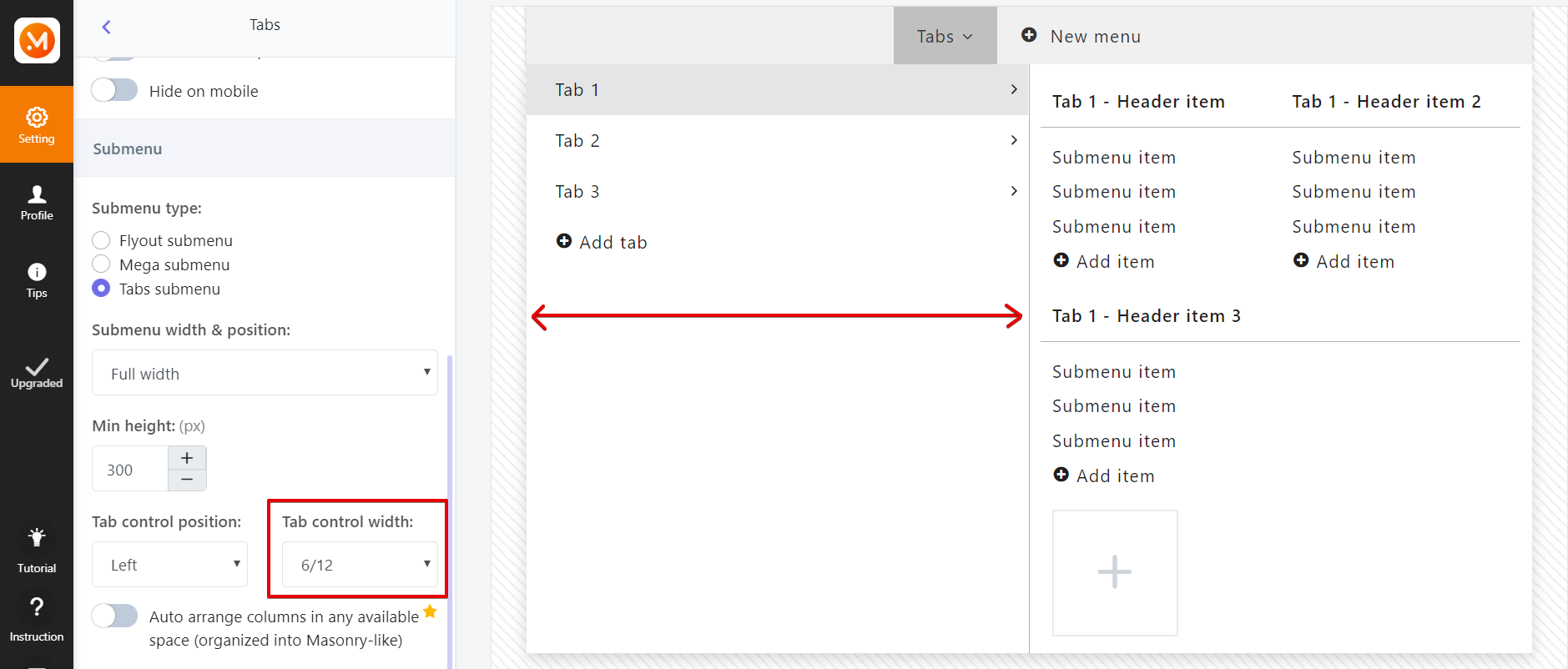Select Mega submenu radio option

pyautogui.click(x=101, y=264)
